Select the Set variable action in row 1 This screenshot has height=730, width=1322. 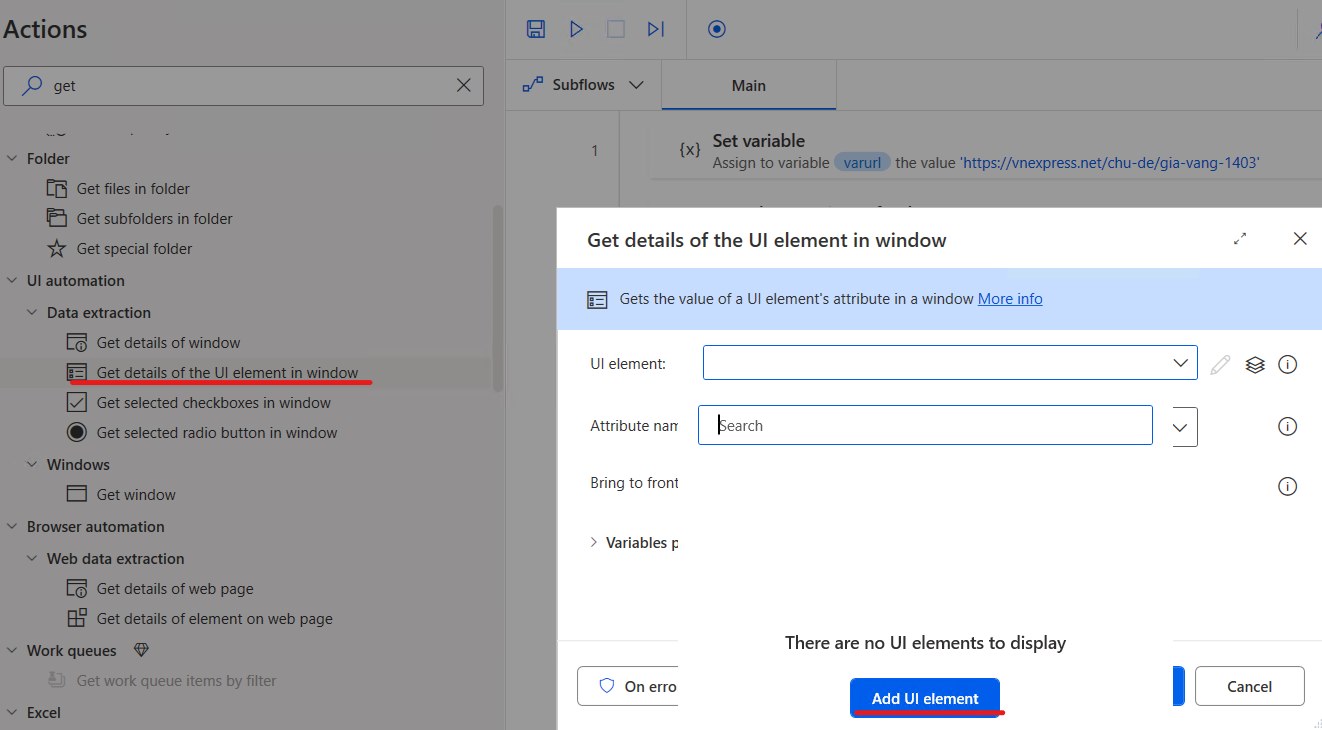985,150
